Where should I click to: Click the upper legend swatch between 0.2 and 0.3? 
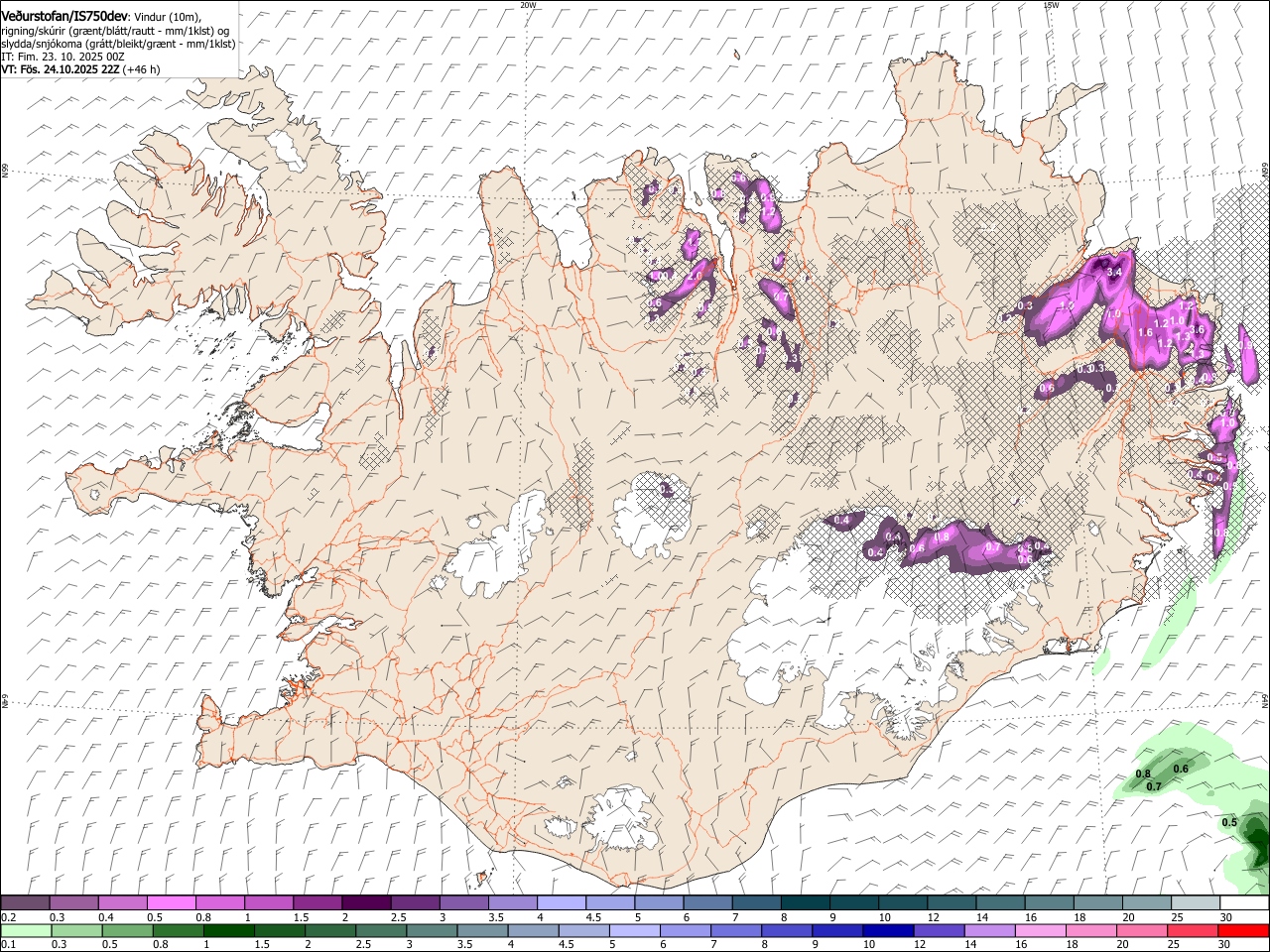(x=26, y=902)
